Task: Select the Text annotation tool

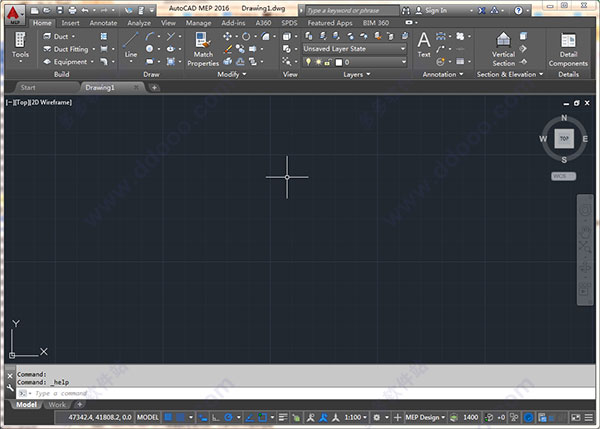Action: 424,45
